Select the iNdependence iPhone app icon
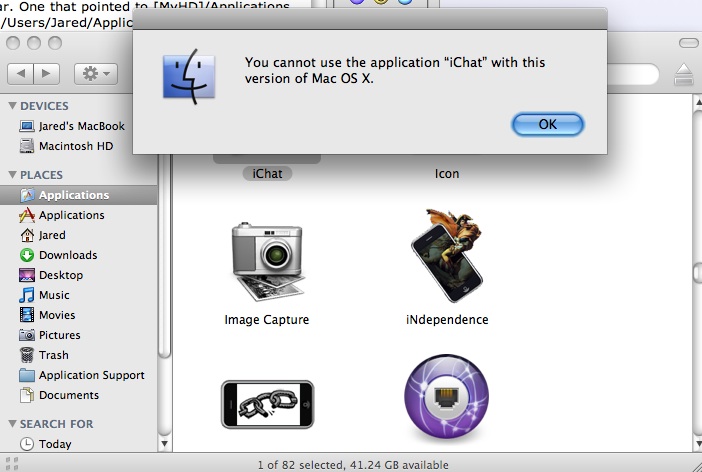 447,255
